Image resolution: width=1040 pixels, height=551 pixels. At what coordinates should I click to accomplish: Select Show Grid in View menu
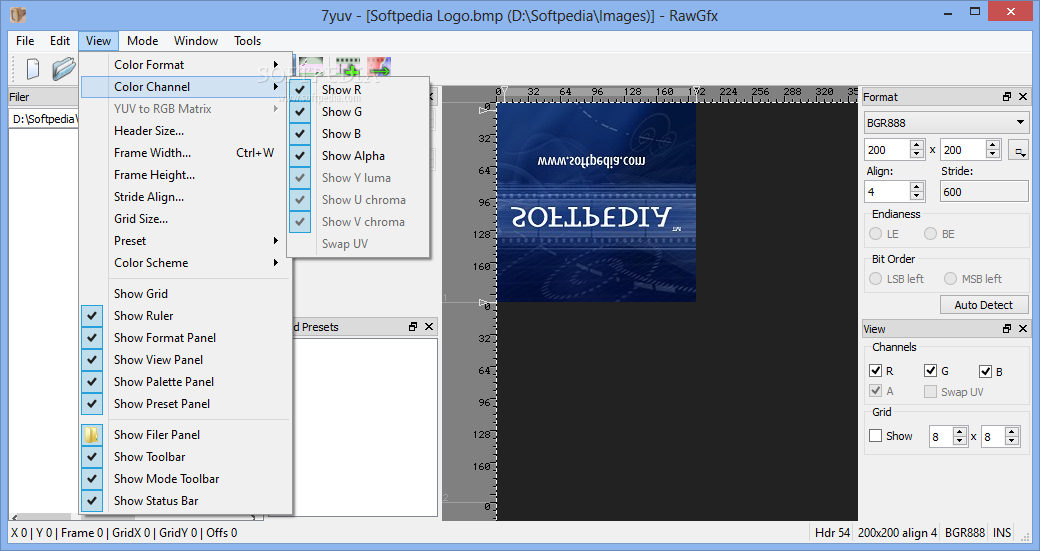pos(186,294)
